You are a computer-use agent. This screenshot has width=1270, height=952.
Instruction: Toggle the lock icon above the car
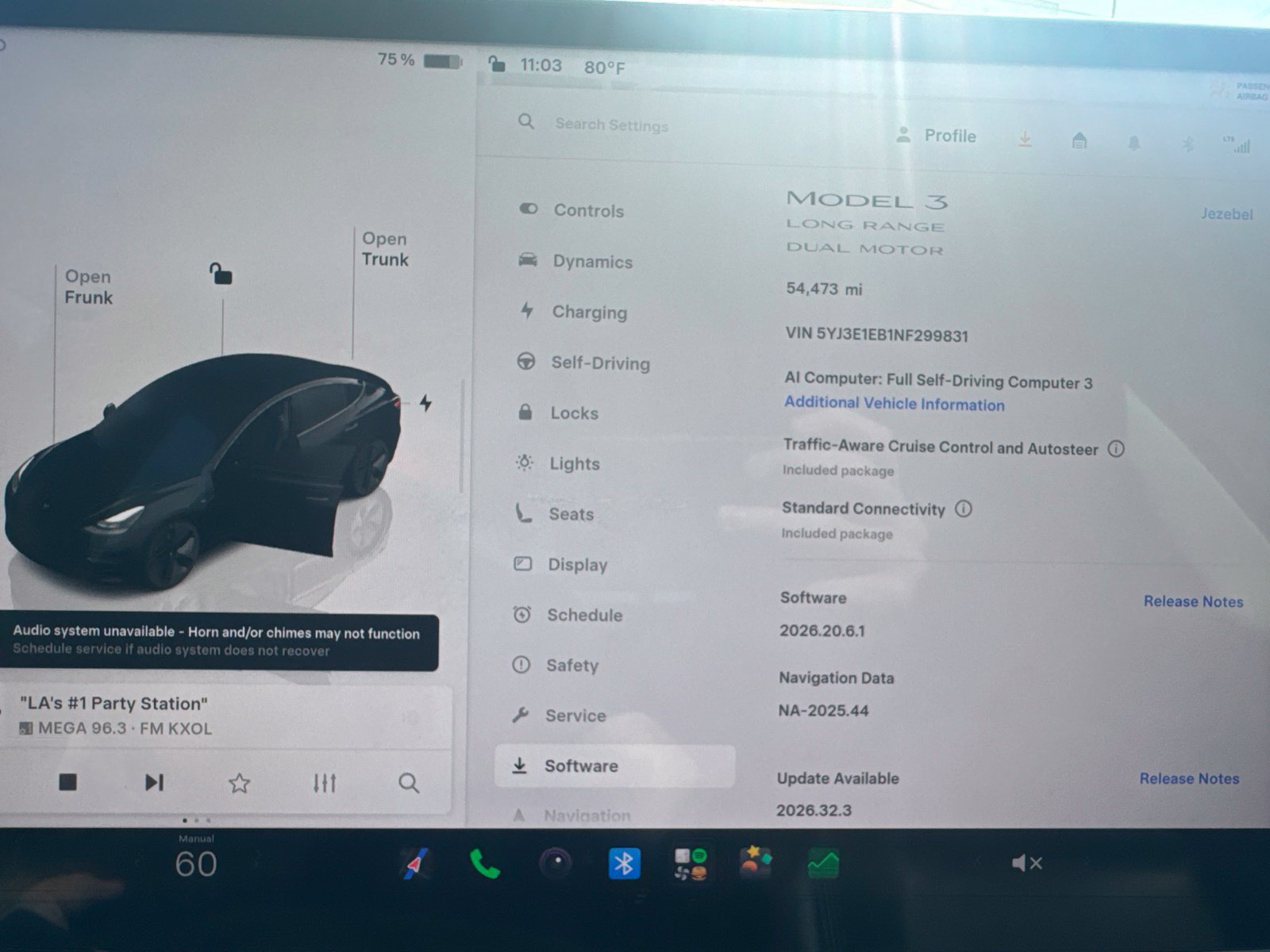(221, 274)
